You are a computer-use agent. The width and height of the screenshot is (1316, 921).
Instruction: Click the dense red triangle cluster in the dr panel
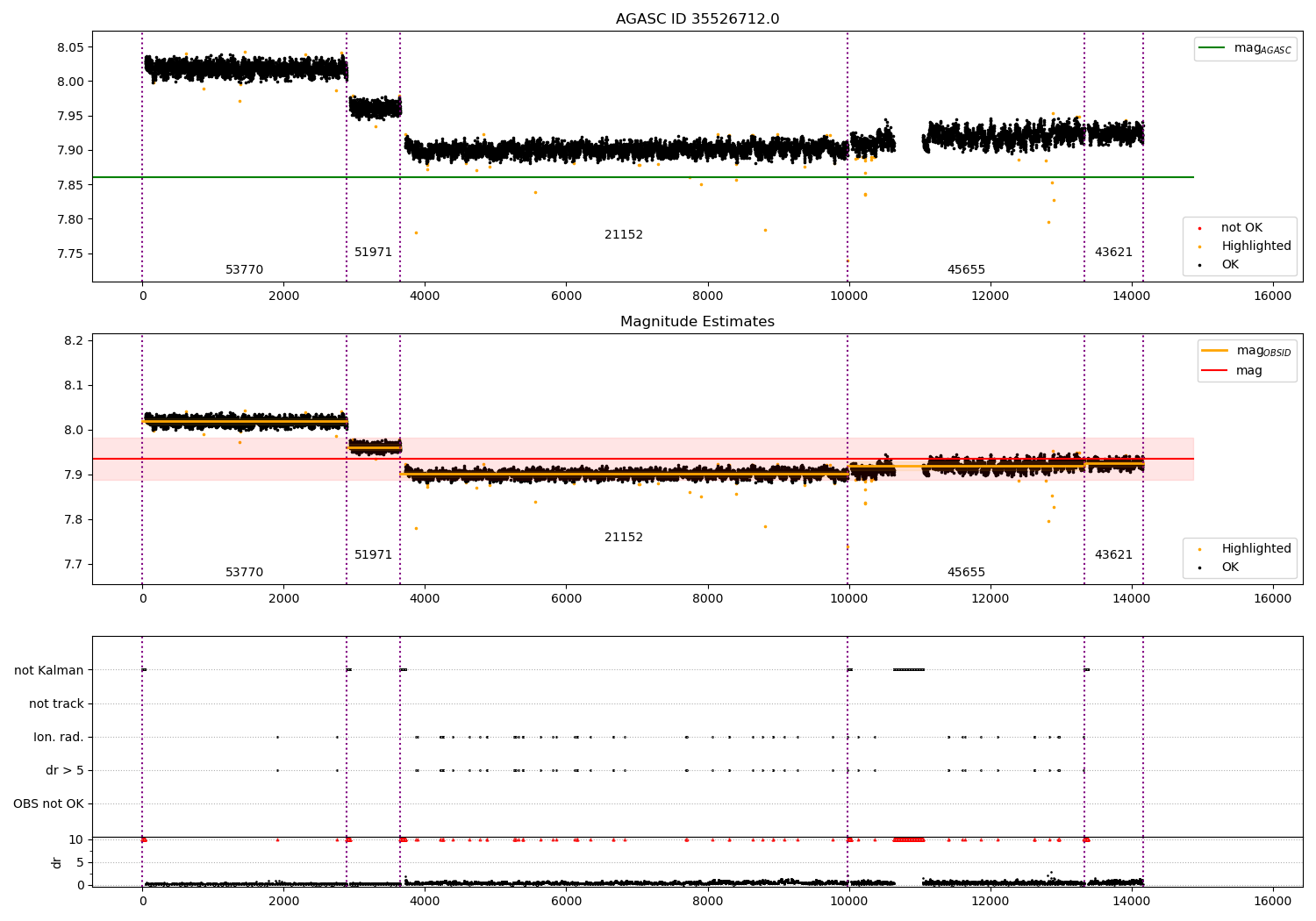click(x=909, y=839)
